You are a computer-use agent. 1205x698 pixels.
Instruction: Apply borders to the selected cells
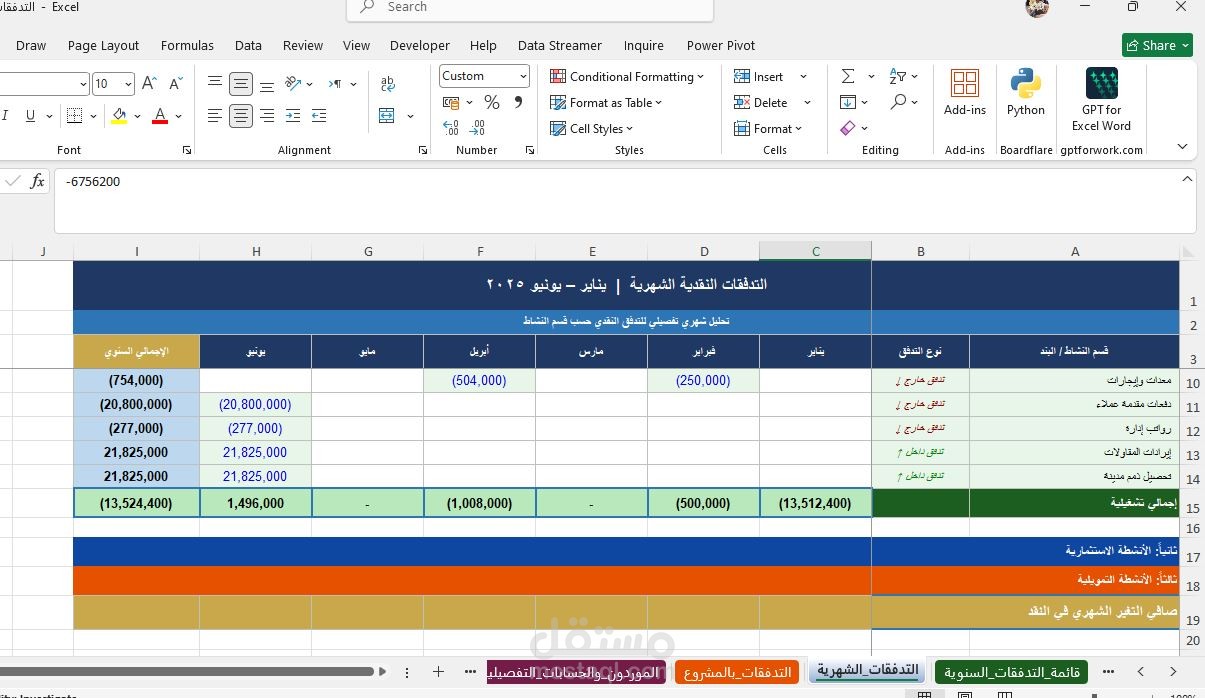(74, 116)
